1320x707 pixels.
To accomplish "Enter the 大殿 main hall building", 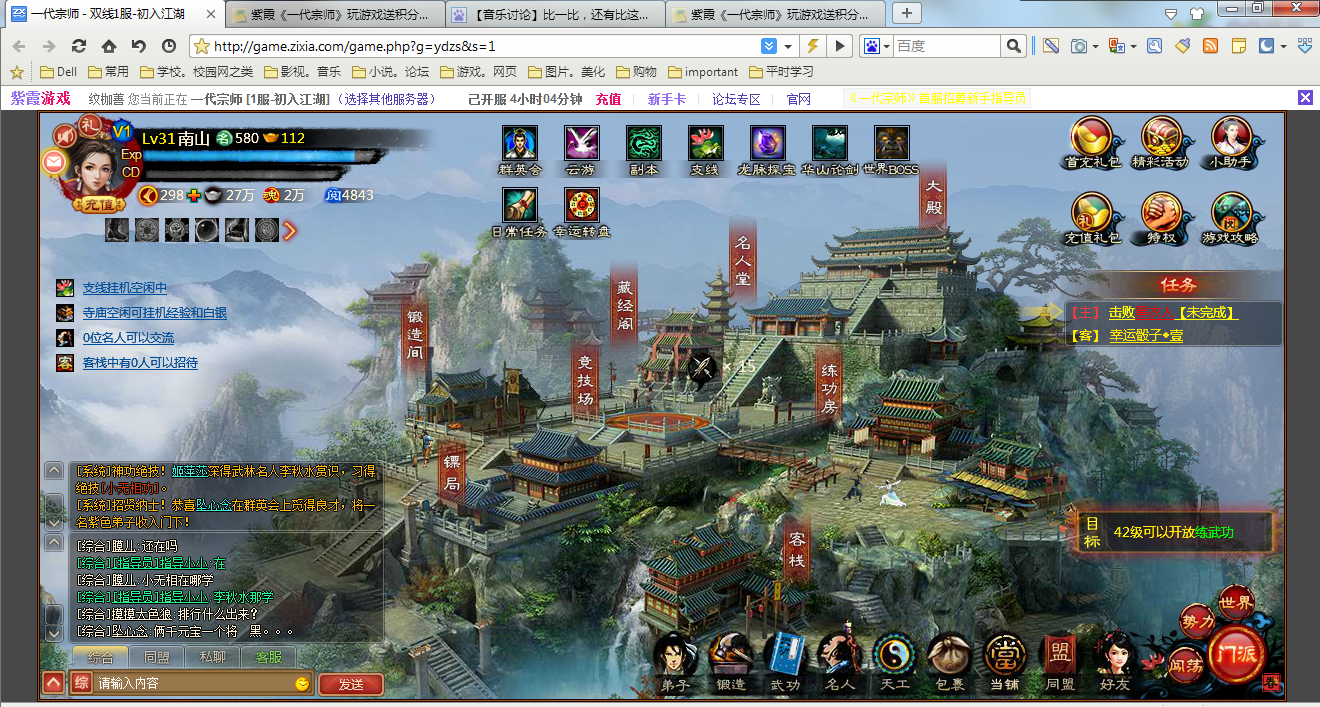I will (x=934, y=198).
